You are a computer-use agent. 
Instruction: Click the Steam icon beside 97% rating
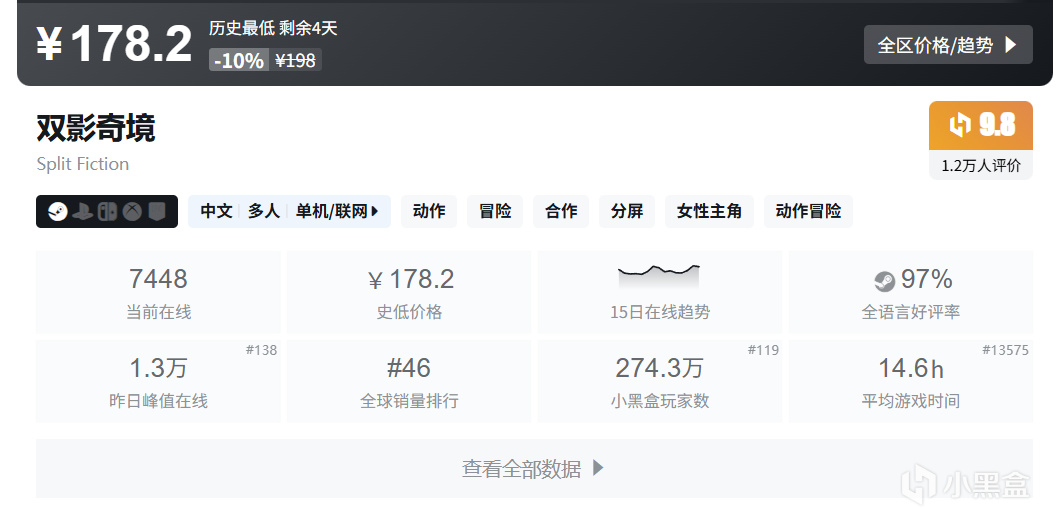click(884, 280)
